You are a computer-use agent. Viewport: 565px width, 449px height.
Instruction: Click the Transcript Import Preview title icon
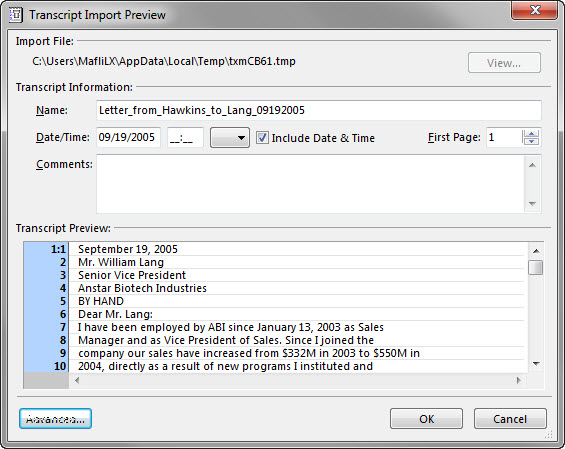(x=15, y=15)
